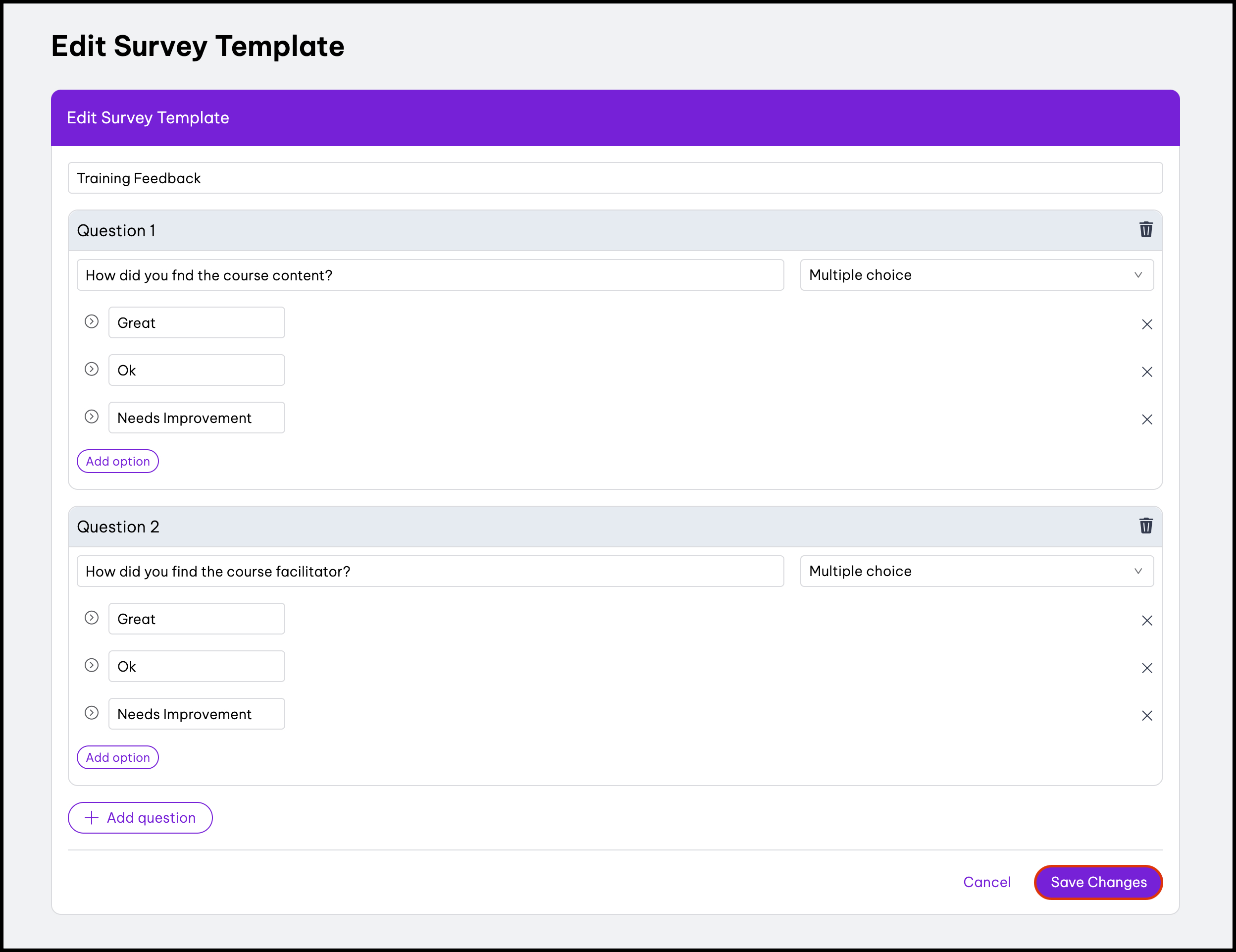
Task: Open Question 1 type dropdown
Action: point(976,275)
